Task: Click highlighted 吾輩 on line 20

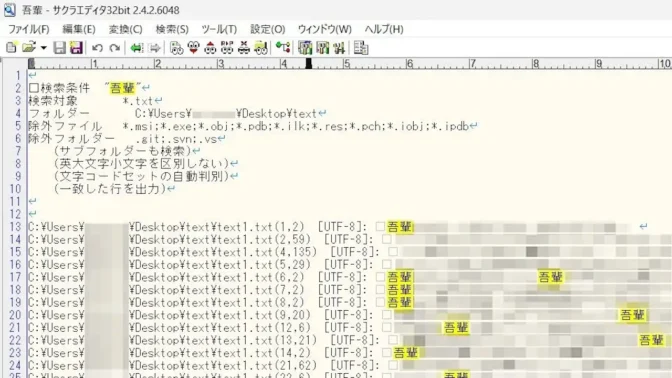Action: (x=633, y=315)
